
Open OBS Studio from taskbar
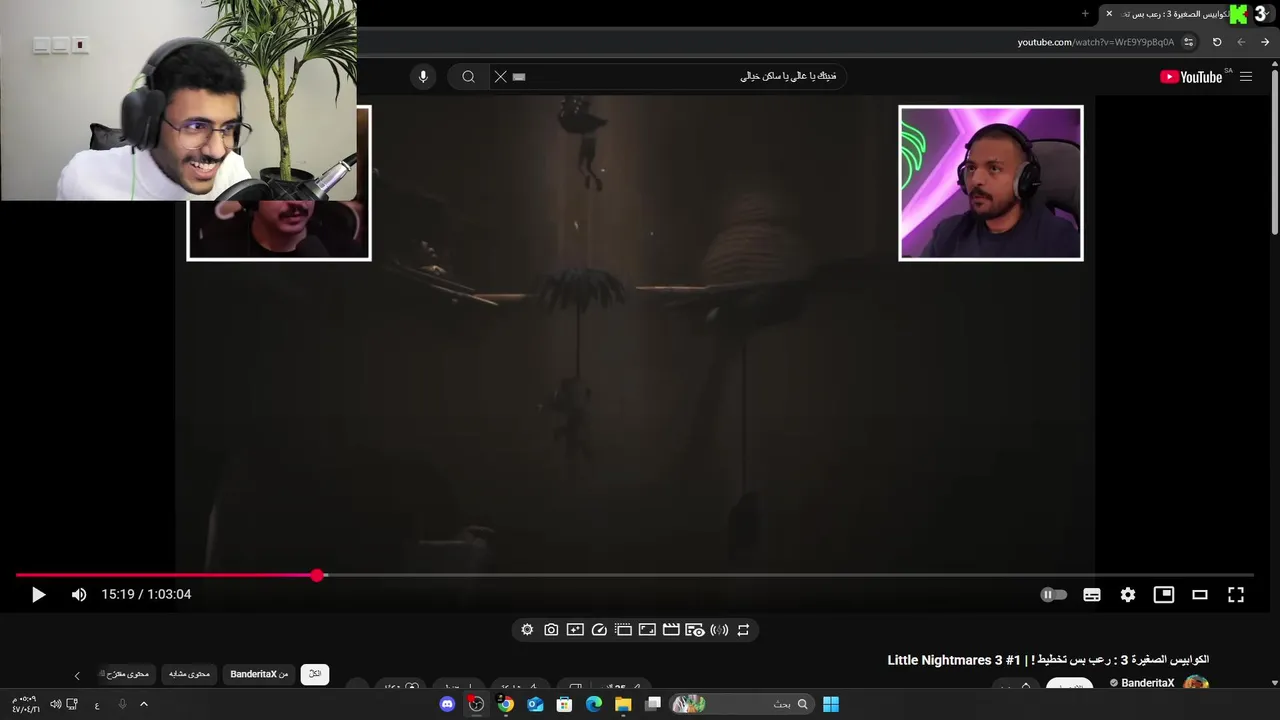[476, 704]
